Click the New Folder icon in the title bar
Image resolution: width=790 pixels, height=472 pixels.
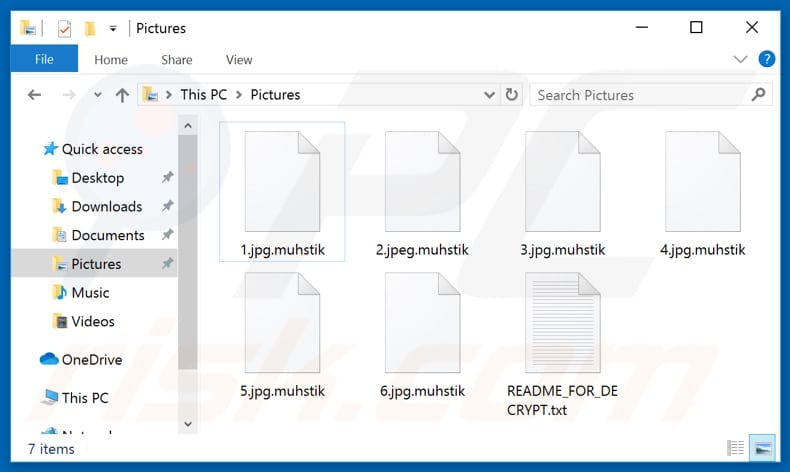click(91, 28)
